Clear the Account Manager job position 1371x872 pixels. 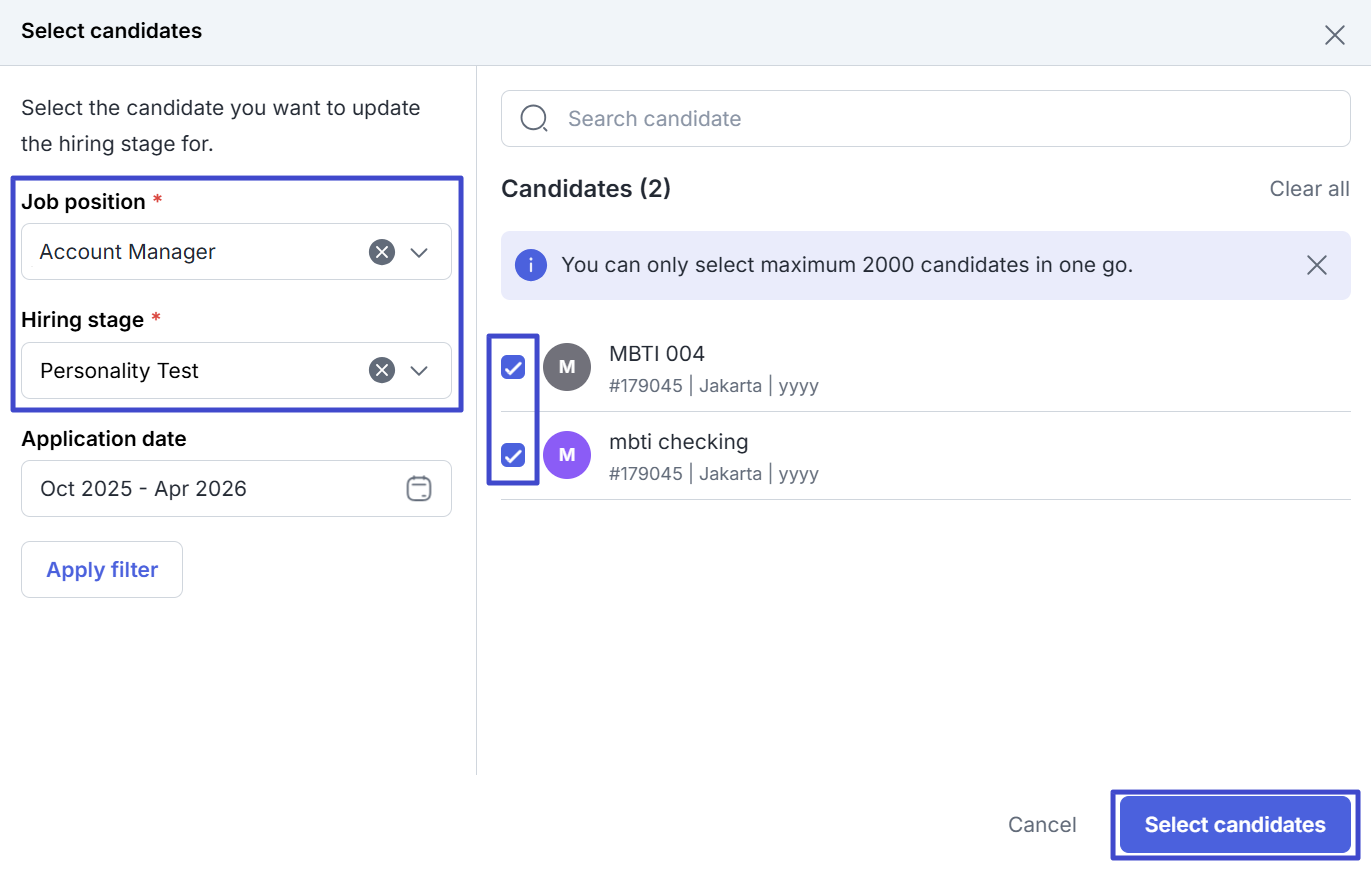tap(382, 252)
